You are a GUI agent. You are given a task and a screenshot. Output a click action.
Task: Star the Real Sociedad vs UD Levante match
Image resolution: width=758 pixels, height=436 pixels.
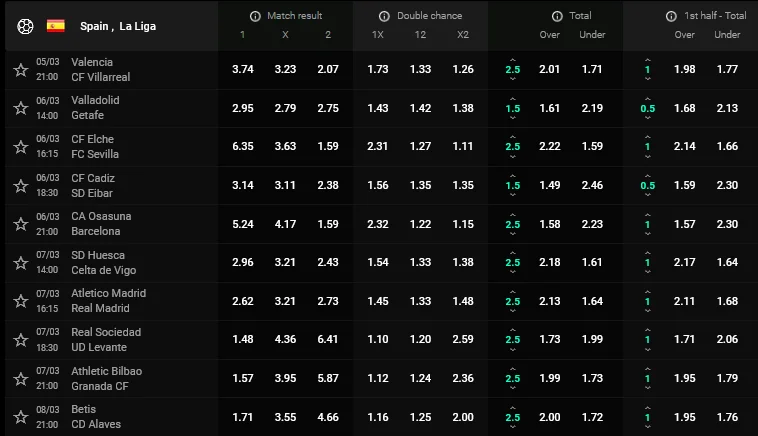20,340
